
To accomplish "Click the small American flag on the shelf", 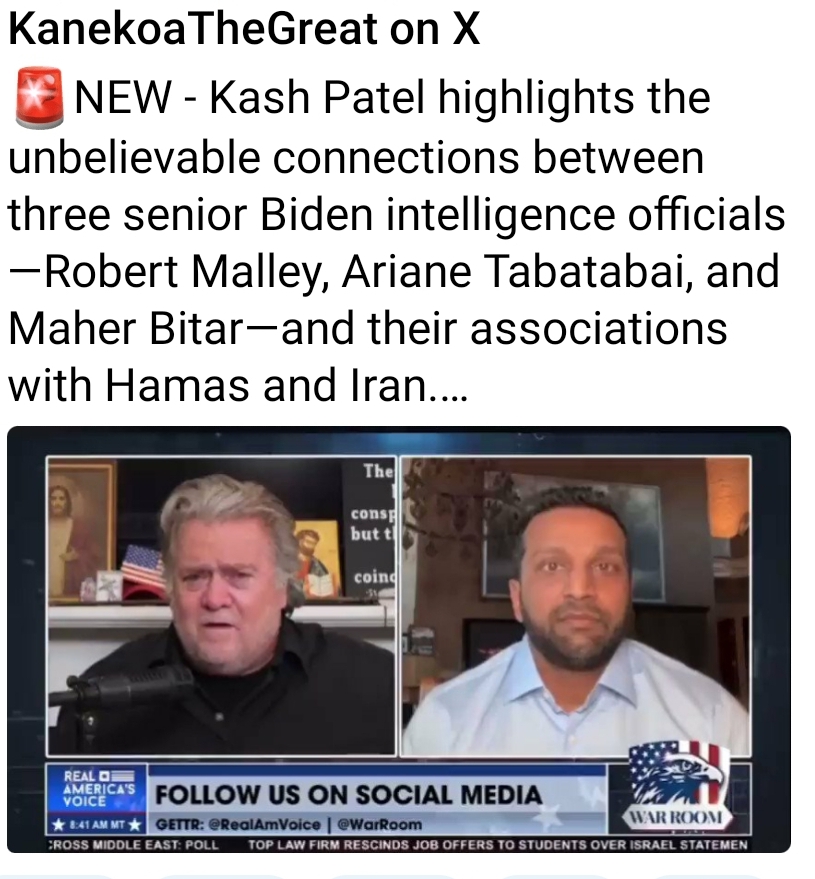I will pyautogui.click(x=143, y=566).
